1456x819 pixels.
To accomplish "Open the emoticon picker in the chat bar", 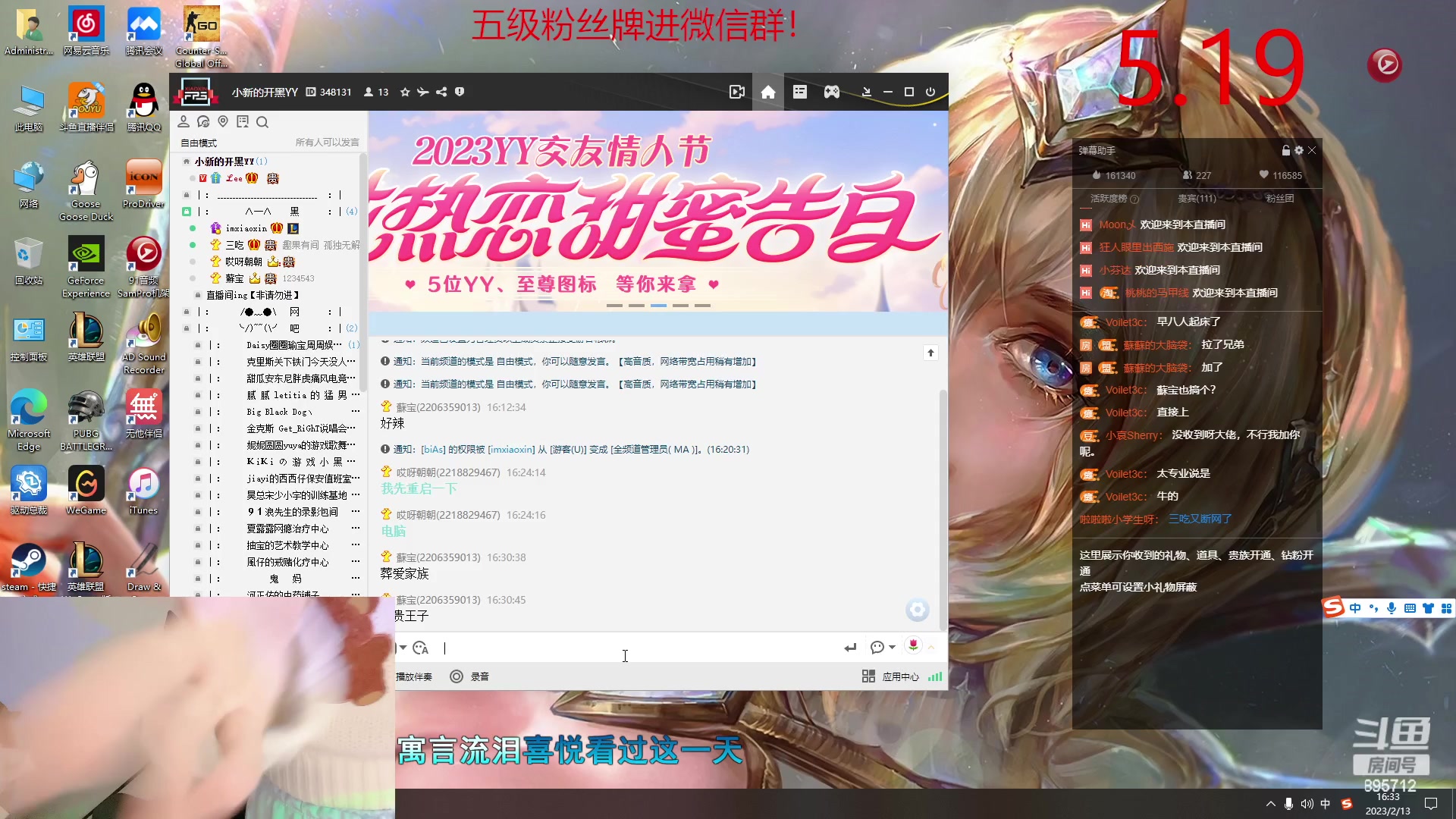I will pyautogui.click(x=419, y=647).
